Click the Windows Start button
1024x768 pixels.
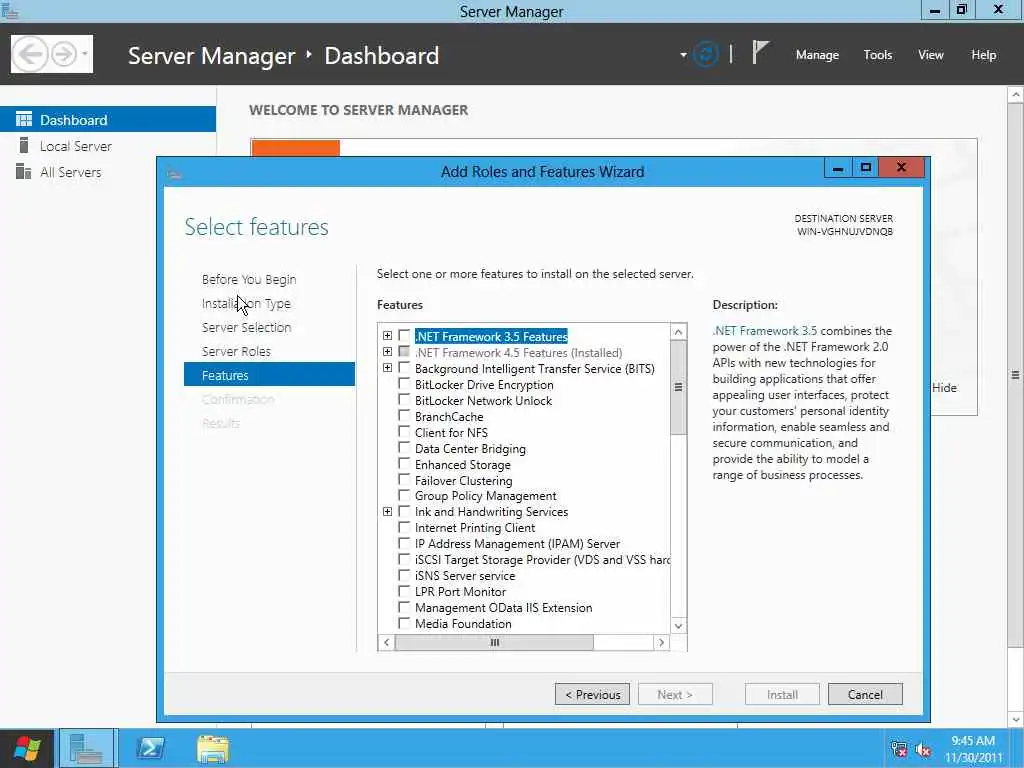click(27, 748)
